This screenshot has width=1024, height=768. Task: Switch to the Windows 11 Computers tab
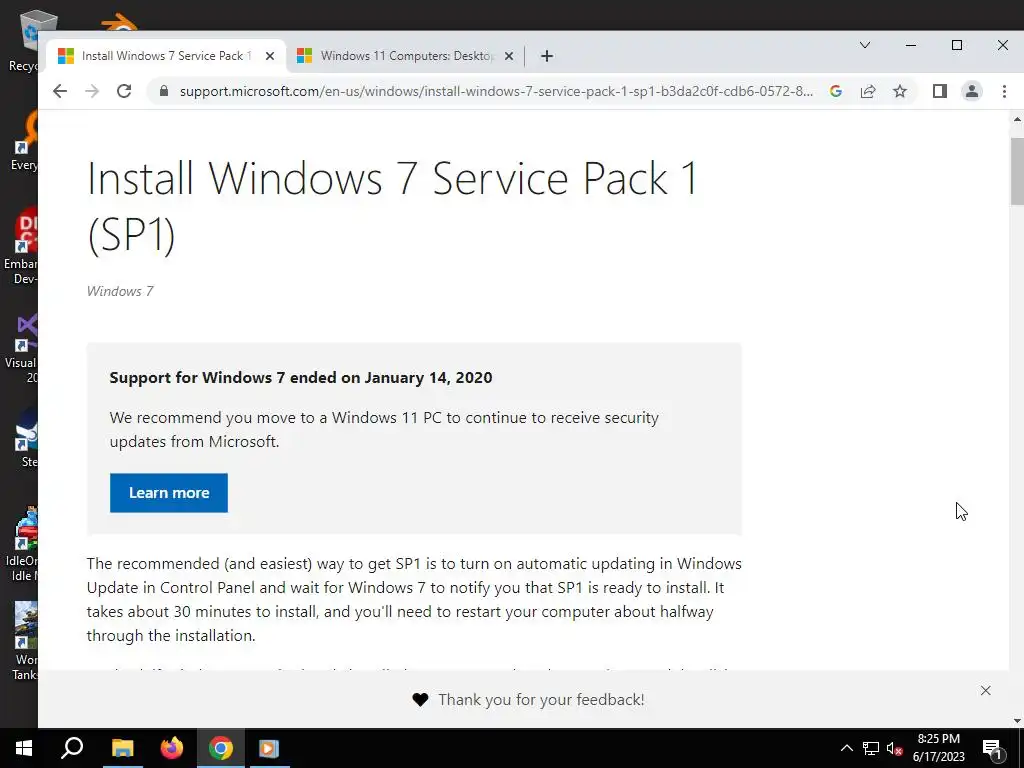coord(405,56)
